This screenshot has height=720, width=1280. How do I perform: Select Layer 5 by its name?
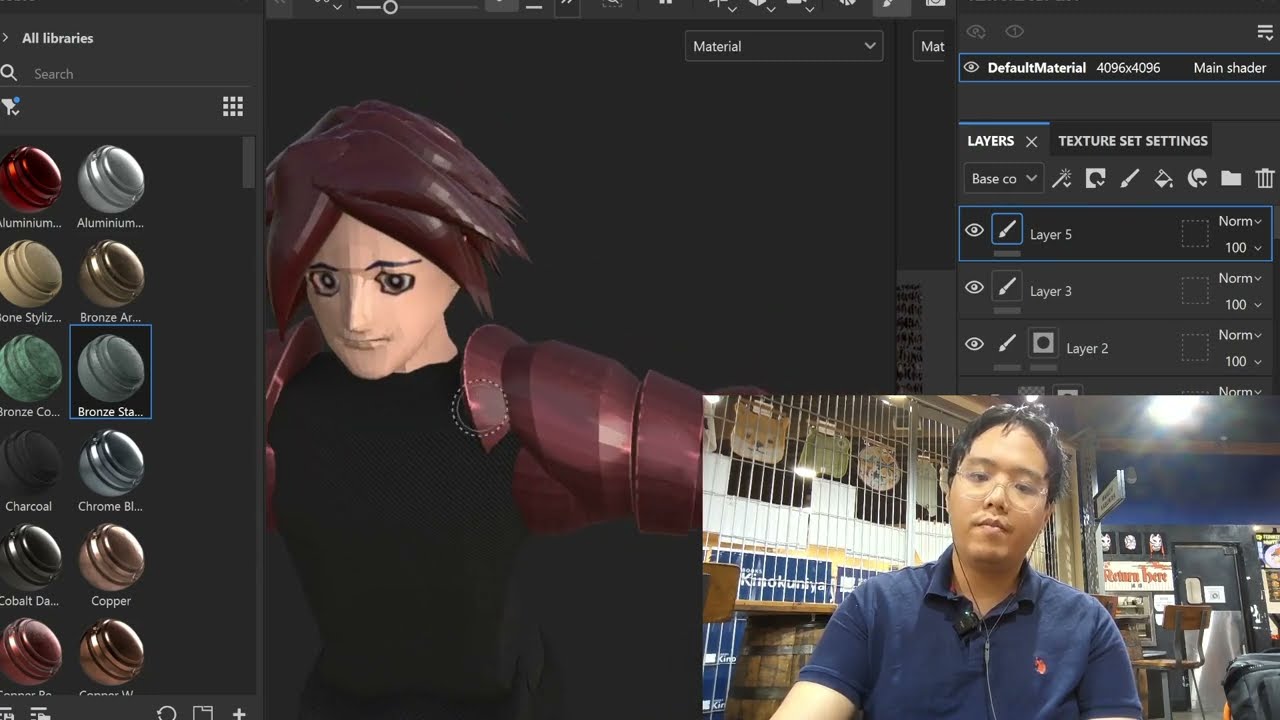1051,234
